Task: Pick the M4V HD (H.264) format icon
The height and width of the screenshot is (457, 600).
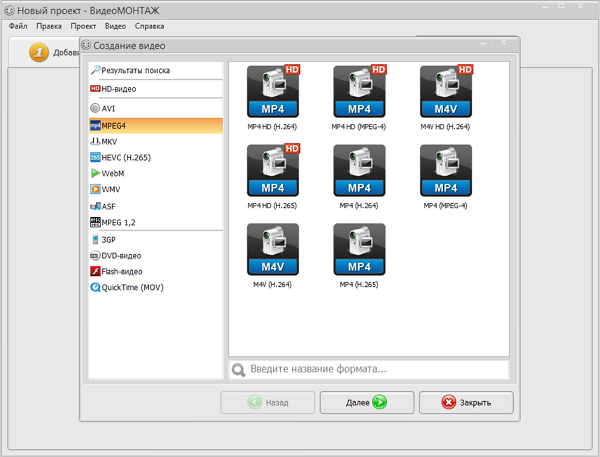Action: 446,91
